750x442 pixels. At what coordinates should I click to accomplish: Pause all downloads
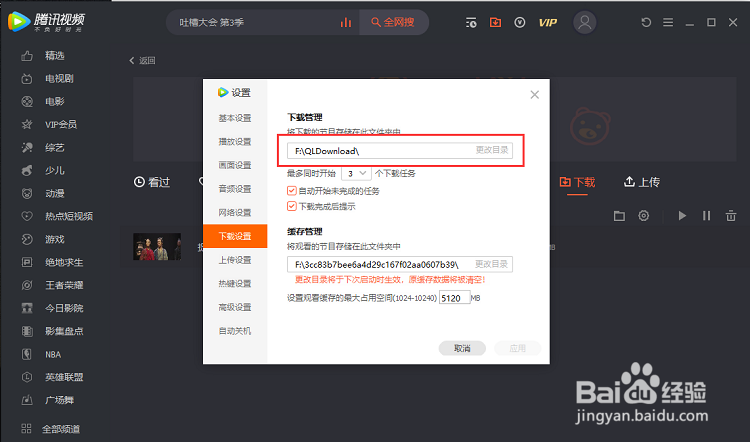706,216
